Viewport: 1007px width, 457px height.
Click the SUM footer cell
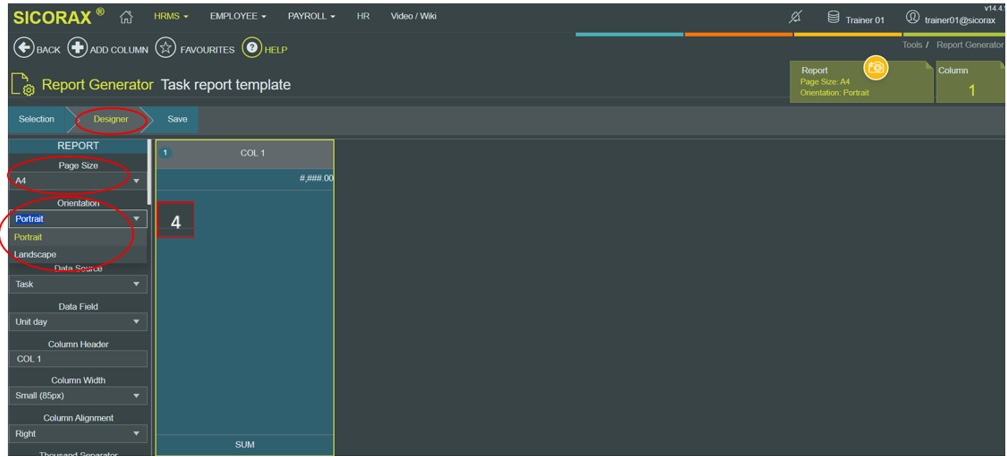tap(245, 445)
